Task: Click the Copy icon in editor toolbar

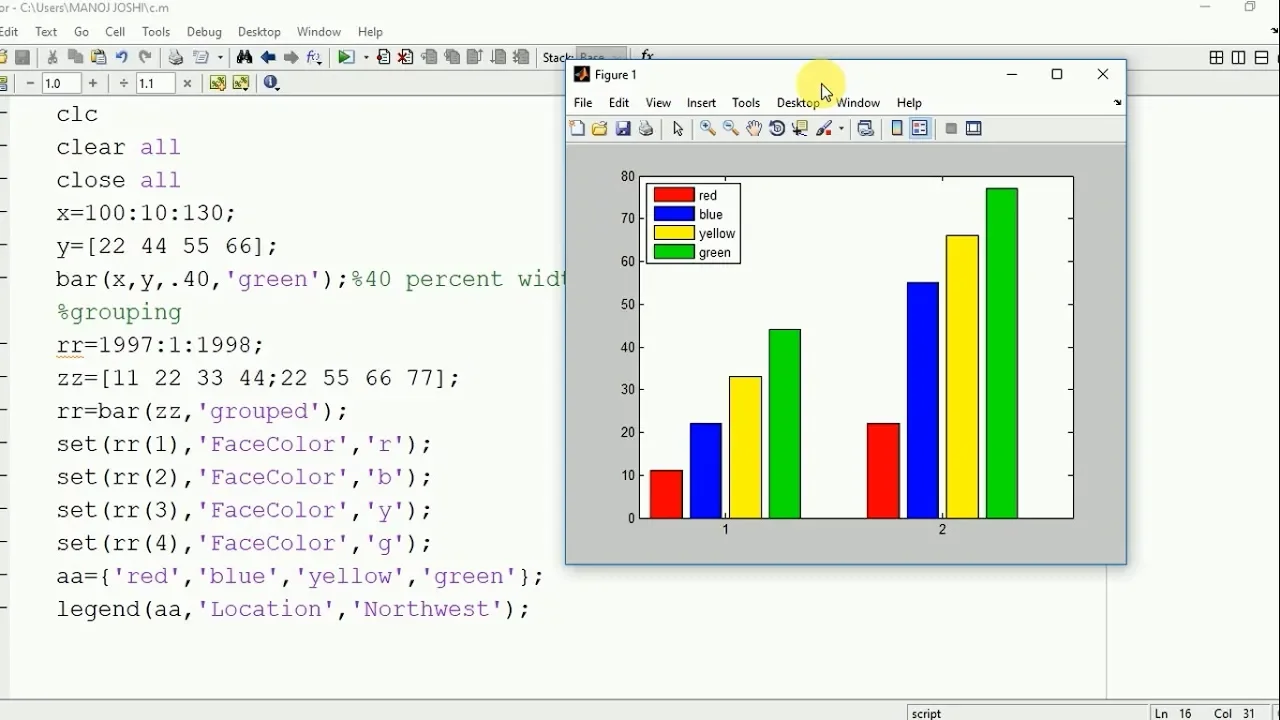Action: pyautogui.click(x=75, y=58)
